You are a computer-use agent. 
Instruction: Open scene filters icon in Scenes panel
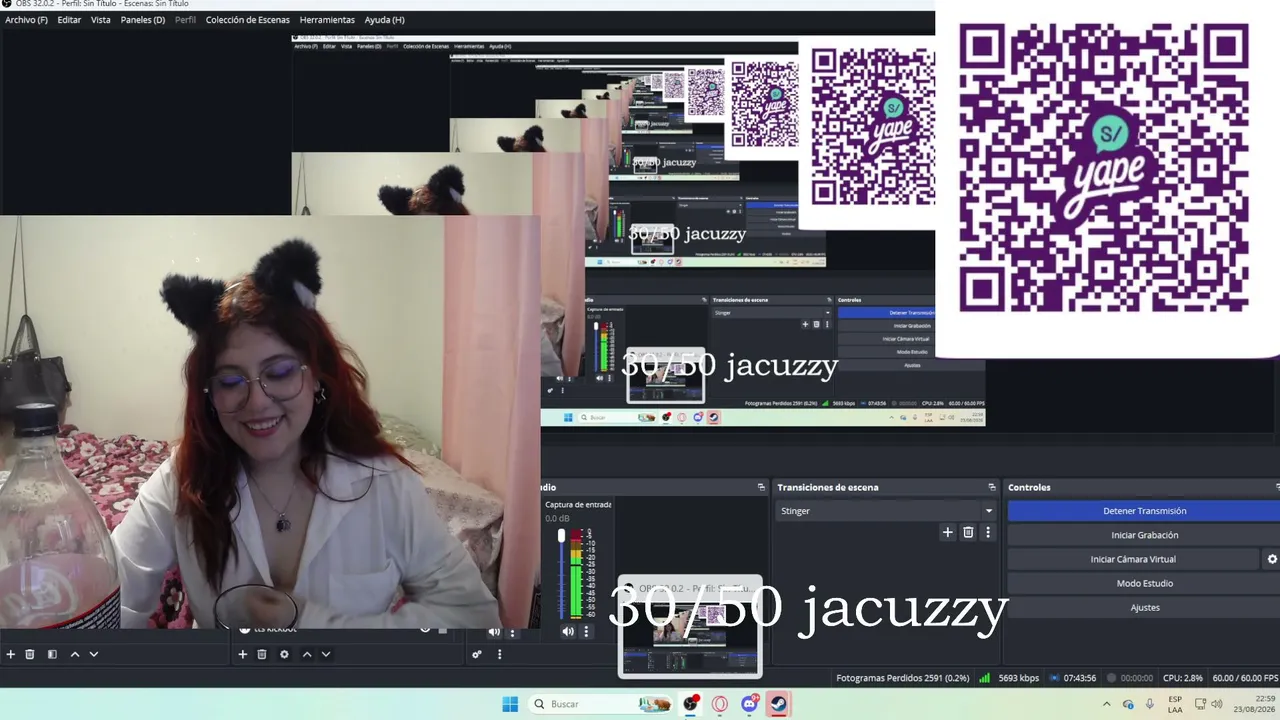[x=52, y=654]
